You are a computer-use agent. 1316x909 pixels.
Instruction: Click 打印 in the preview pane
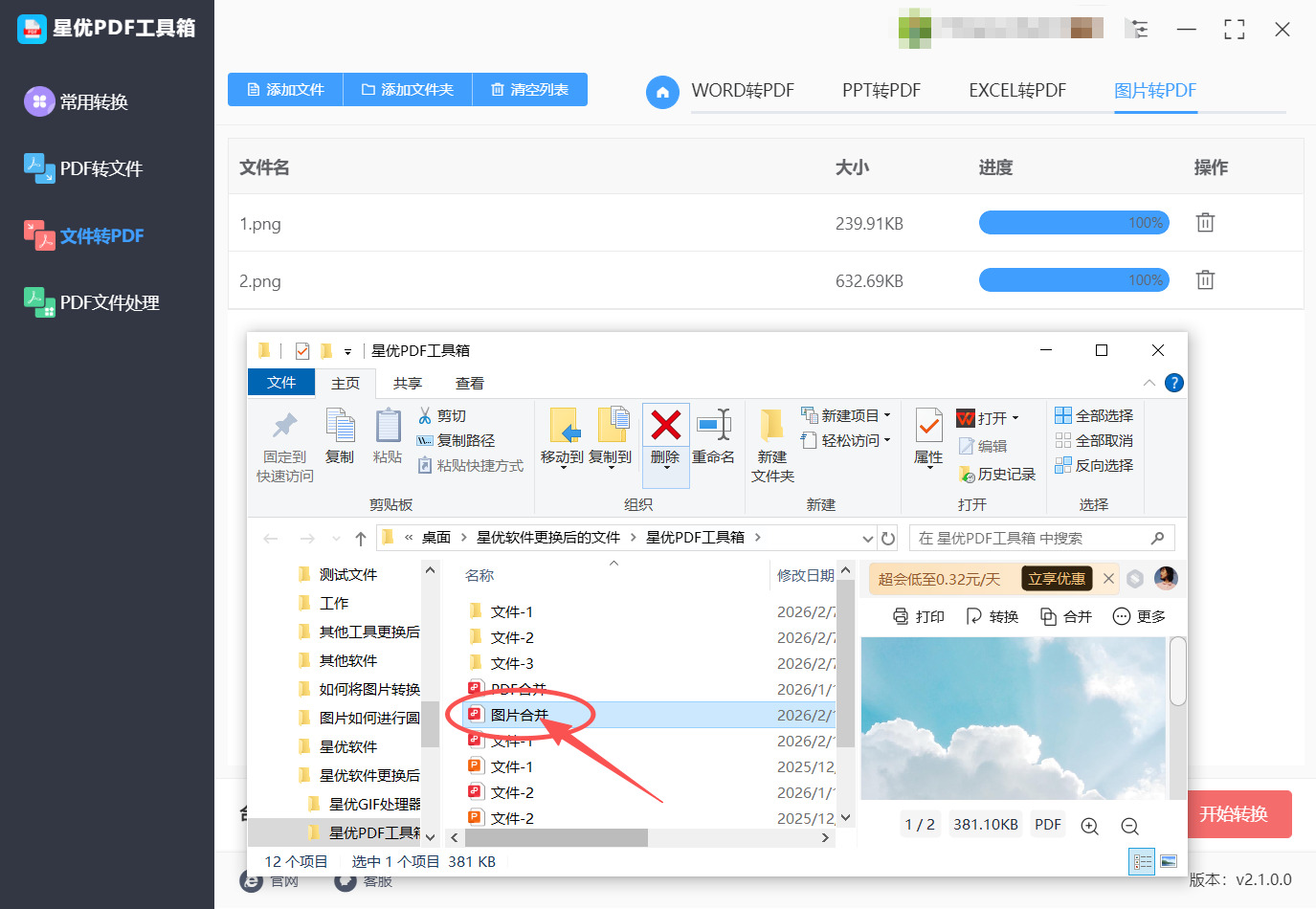pos(918,617)
